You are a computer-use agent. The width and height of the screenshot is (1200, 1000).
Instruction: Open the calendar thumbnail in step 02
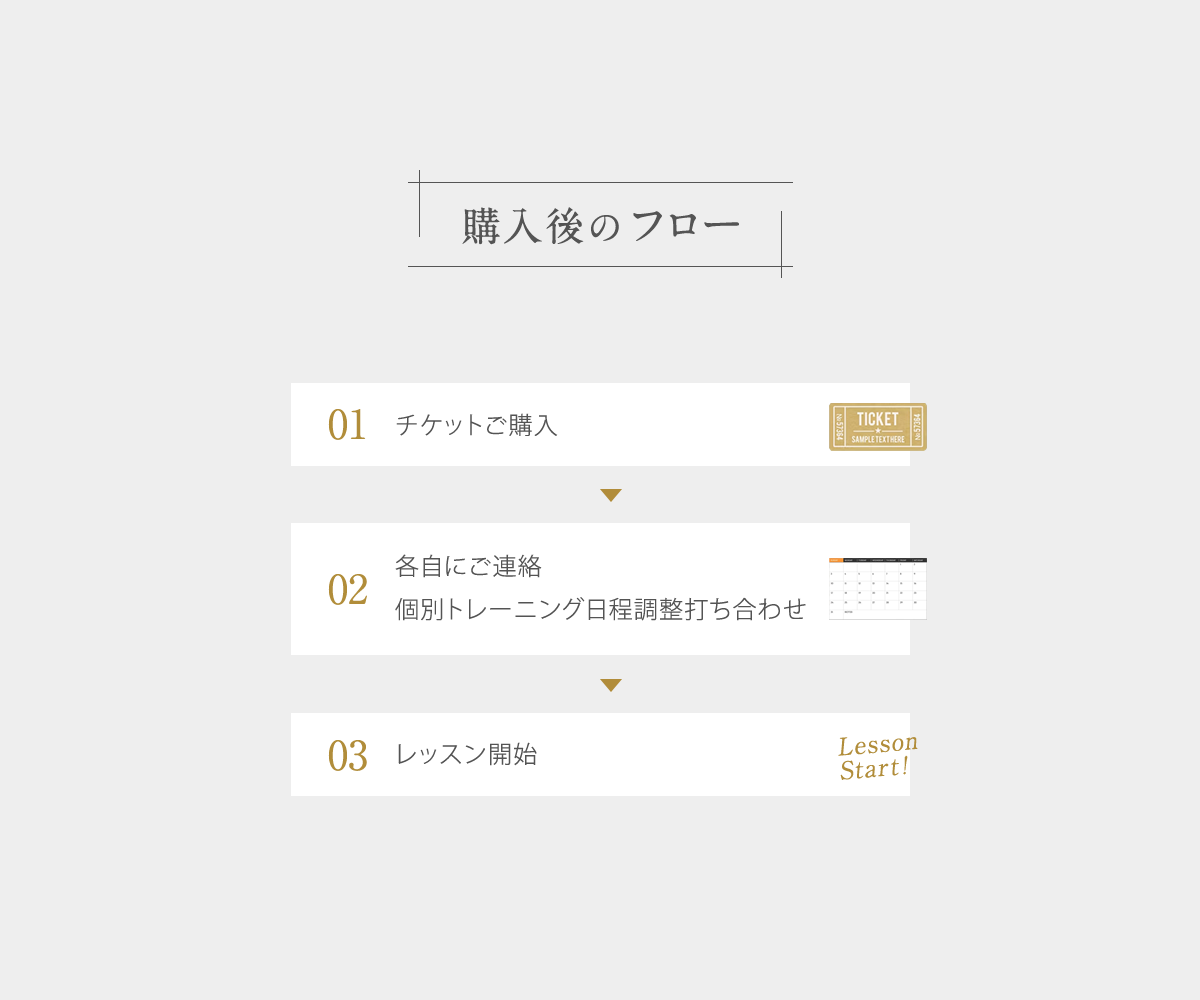click(x=877, y=590)
